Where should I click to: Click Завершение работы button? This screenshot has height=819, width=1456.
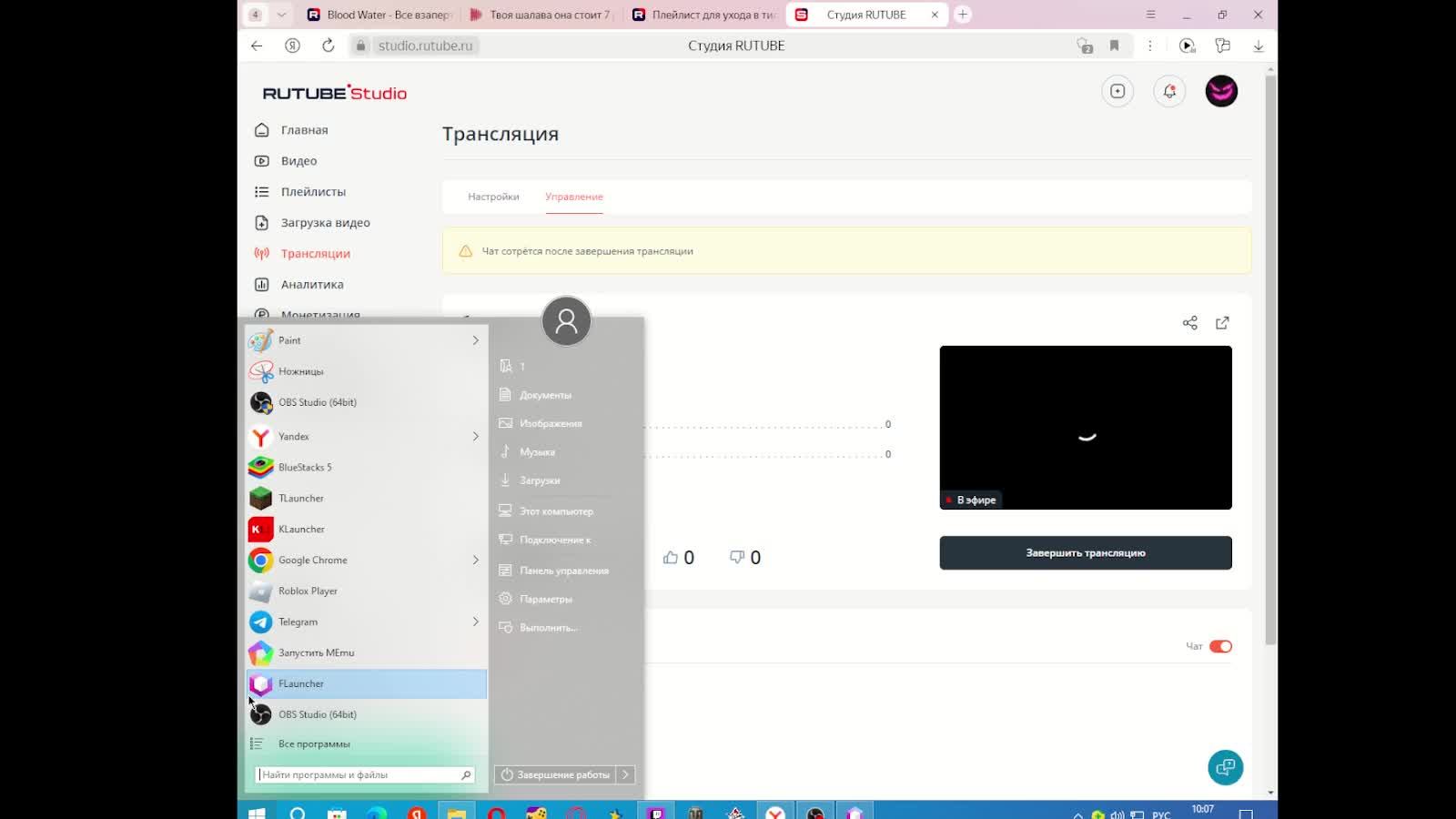click(x=555, y=774)
